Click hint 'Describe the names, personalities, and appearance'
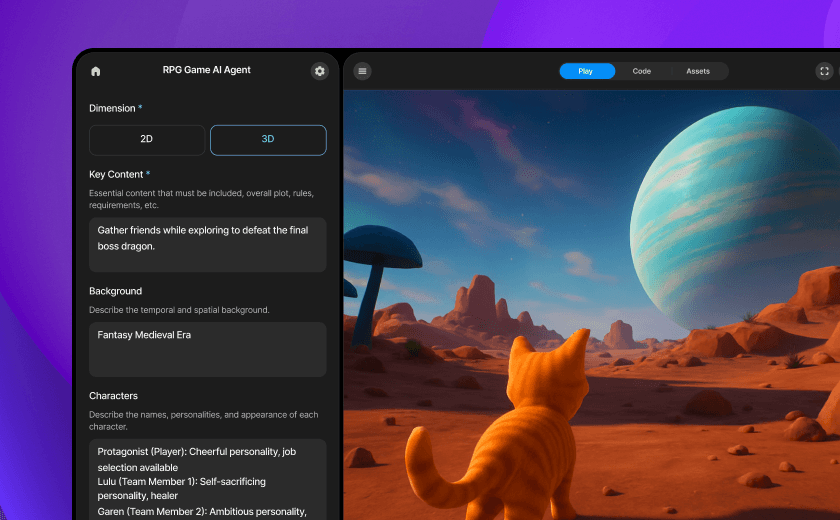This screenshot has height=520, width=840. (x=204, y=420)
